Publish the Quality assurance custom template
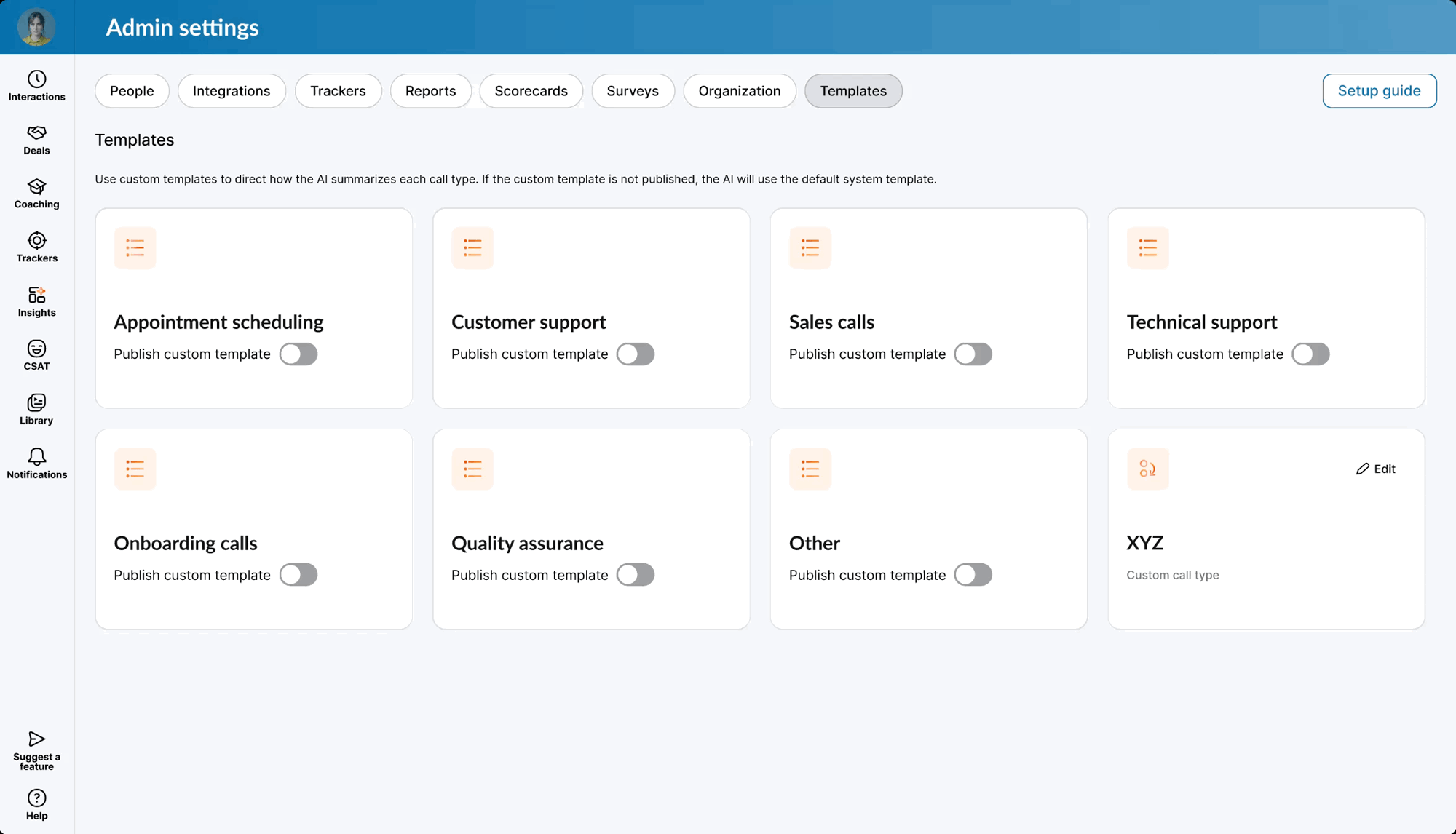Viewport: 1456px width, 834px height. (x=636, y=574)
